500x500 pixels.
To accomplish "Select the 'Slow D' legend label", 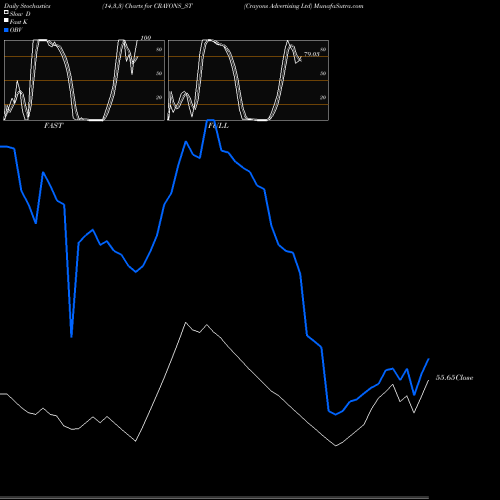I will (x=20, y=14).
